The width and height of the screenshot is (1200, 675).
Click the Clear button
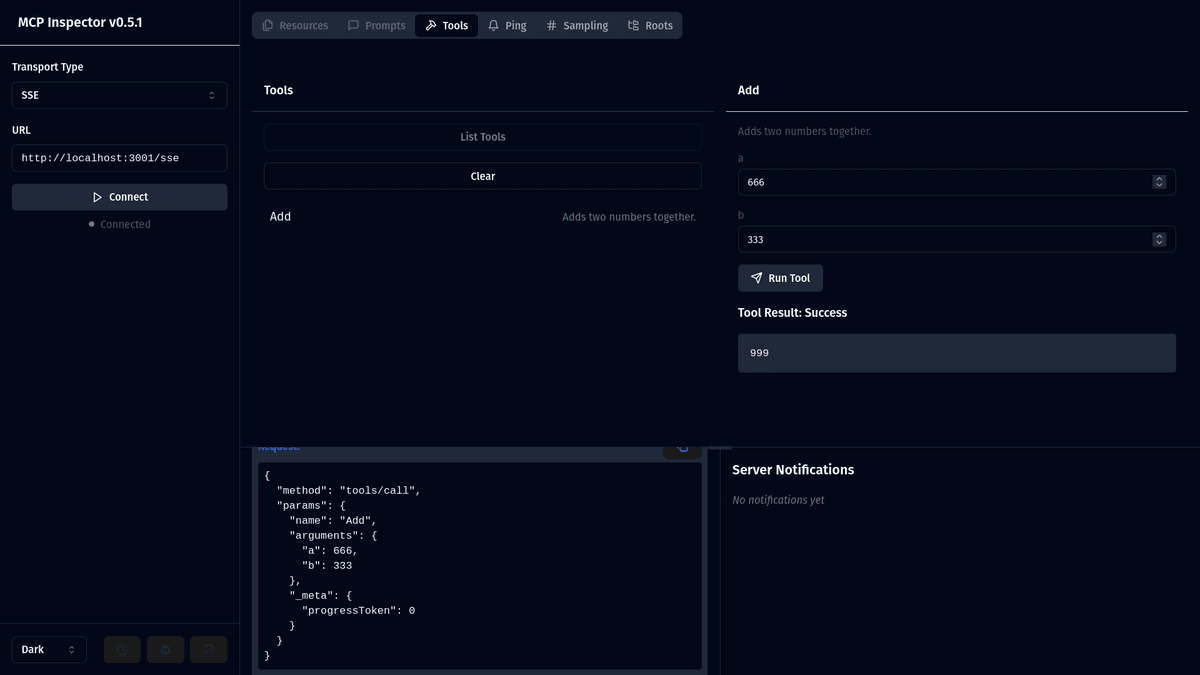pos(482,176)
